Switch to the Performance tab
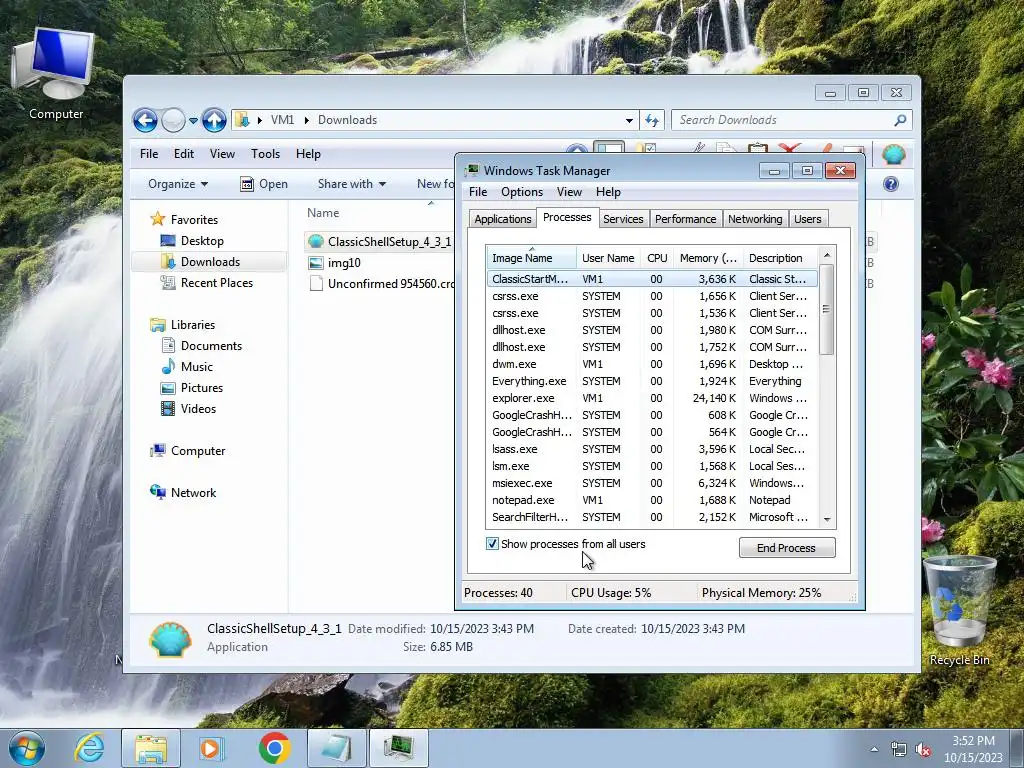The width and height of the screenshot is (1024, 768). tap(685, 219)
